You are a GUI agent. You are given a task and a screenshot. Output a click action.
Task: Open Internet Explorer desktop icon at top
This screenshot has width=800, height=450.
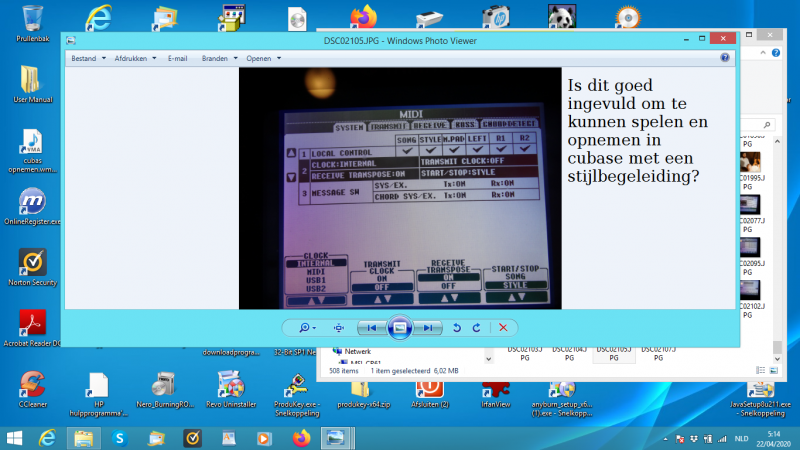pyautogui.click(x=98, y=17)
